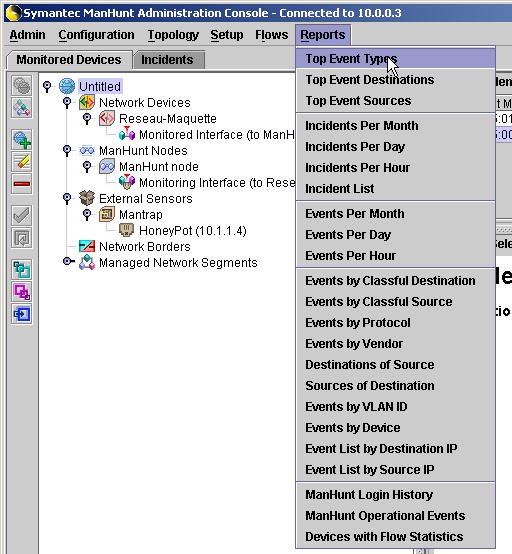Select Events by Classful Destination
The image size is (512, 554).
(x=395, y=281)
